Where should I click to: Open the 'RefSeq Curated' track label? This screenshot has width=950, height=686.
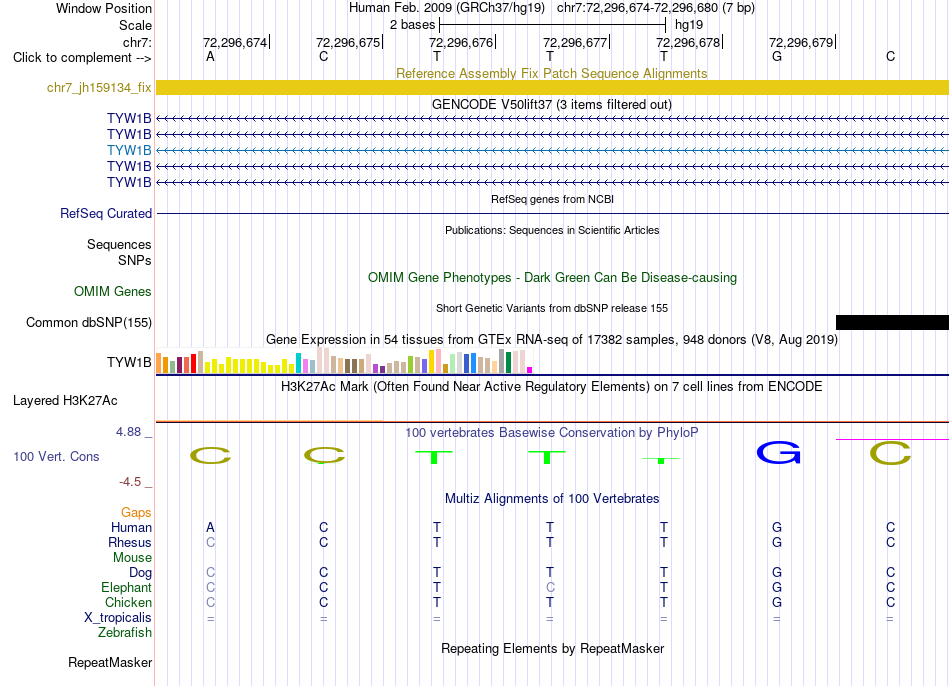click(x=105, y=213)
